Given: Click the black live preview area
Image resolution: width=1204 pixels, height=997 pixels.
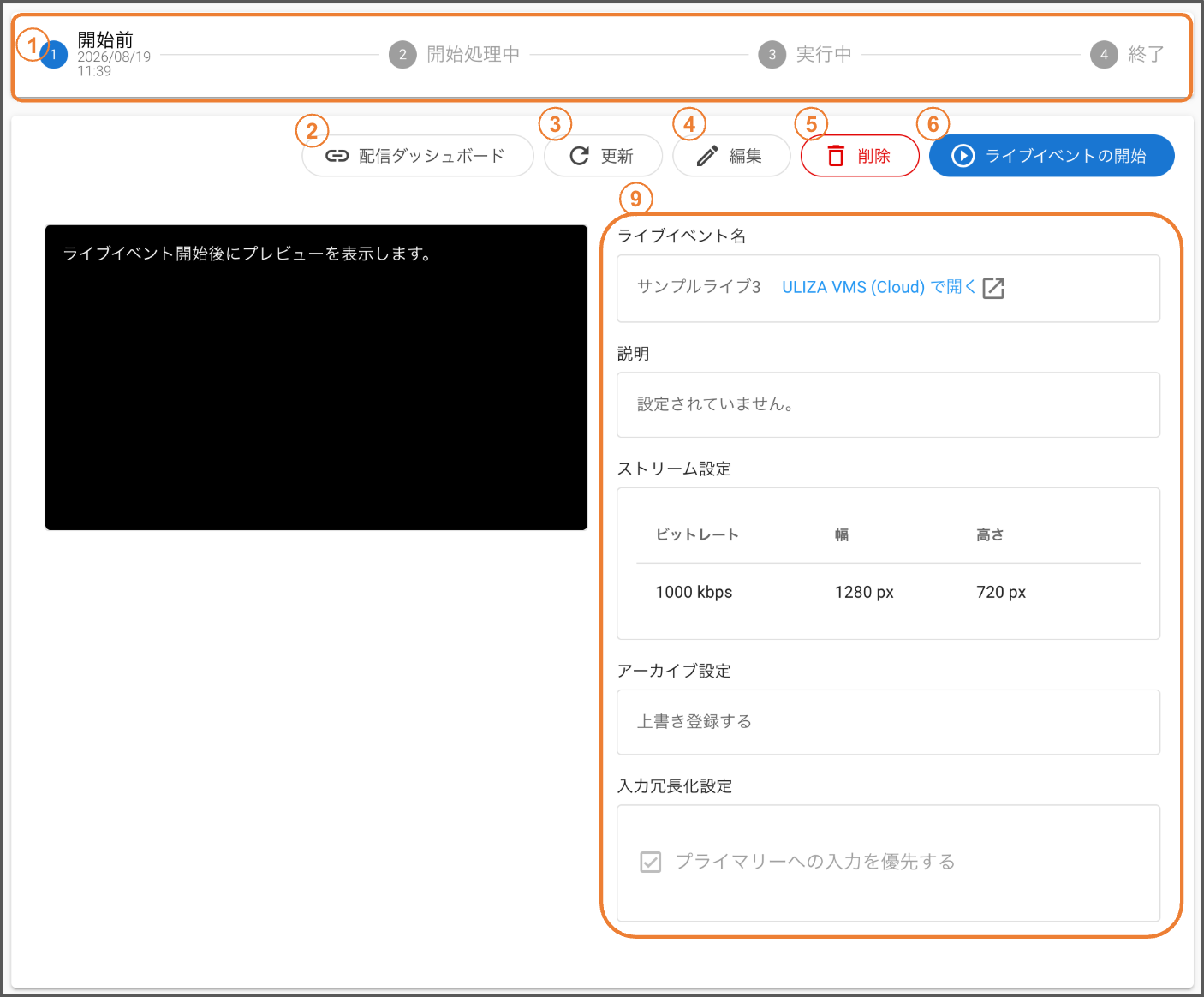Looking at the screenshot, I should 316,378.
